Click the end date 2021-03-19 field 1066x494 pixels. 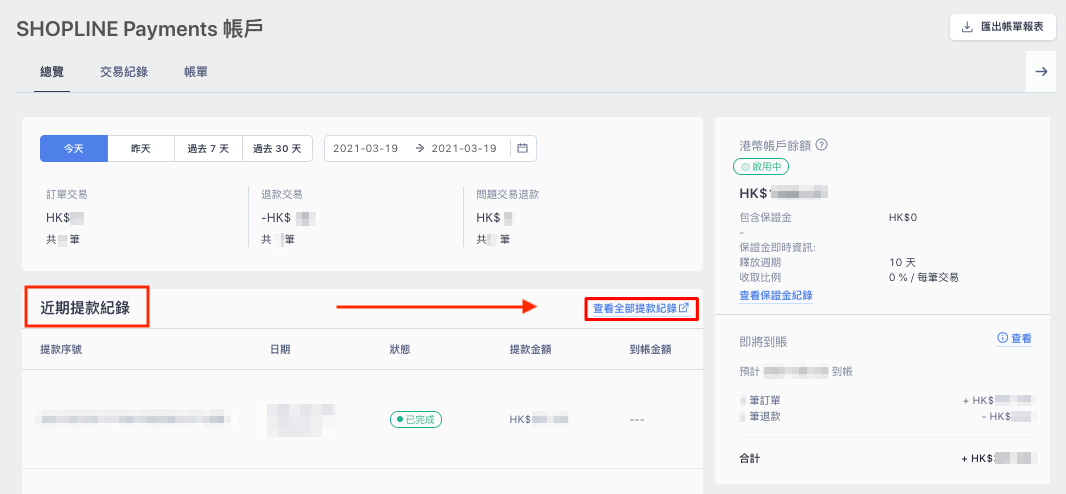click(x=464, y=148)
